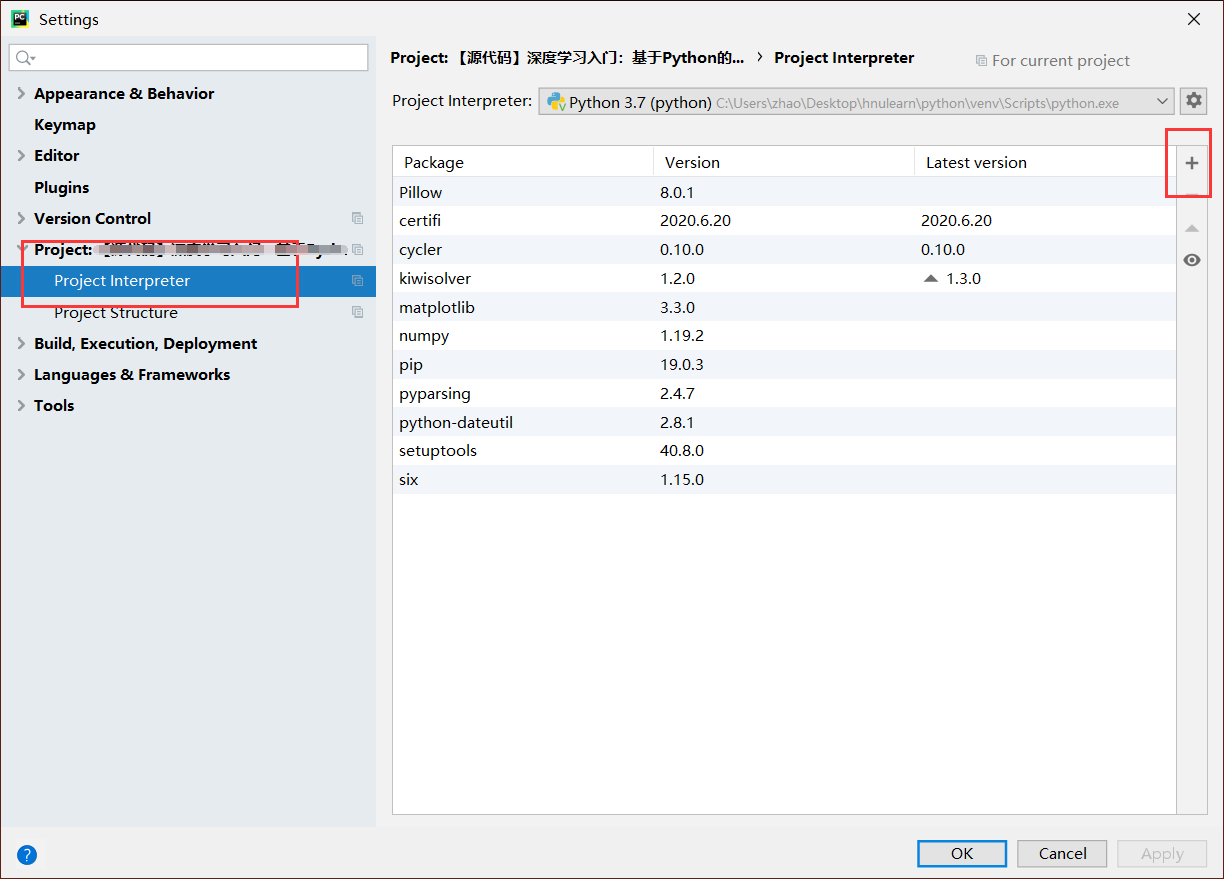Sort by the Latest version column header
This screenshot has width=1224, height=879.
tap(1045, 162)
